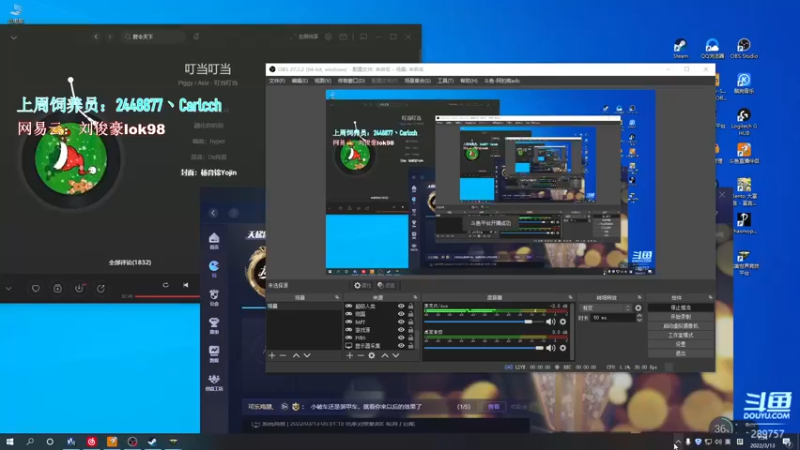Mute the microphone channel in OBS mixer
This screenshot has height=450, width=800.
coord(551,321)
